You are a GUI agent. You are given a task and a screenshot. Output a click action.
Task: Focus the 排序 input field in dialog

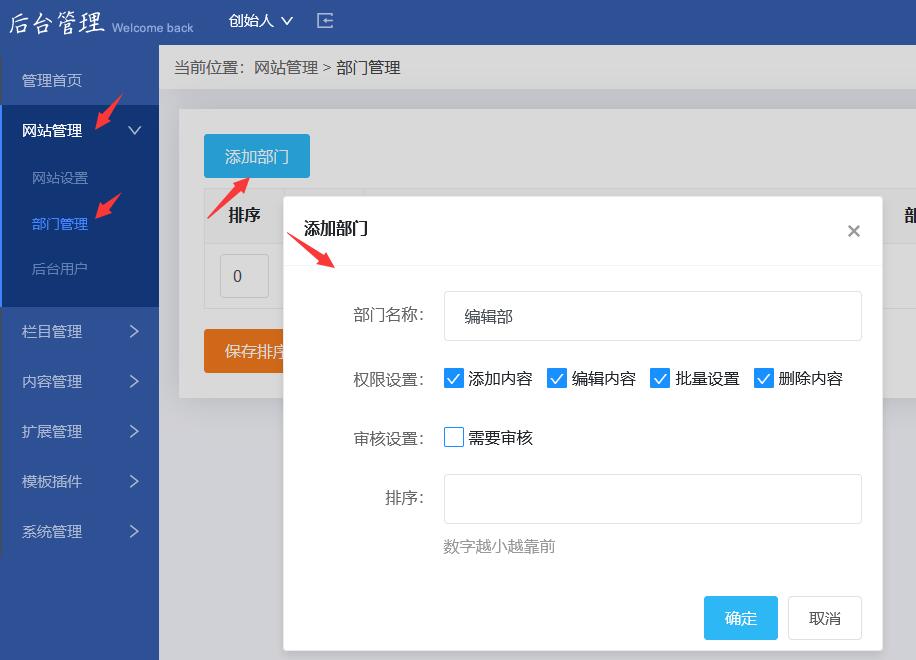[652, 499]
